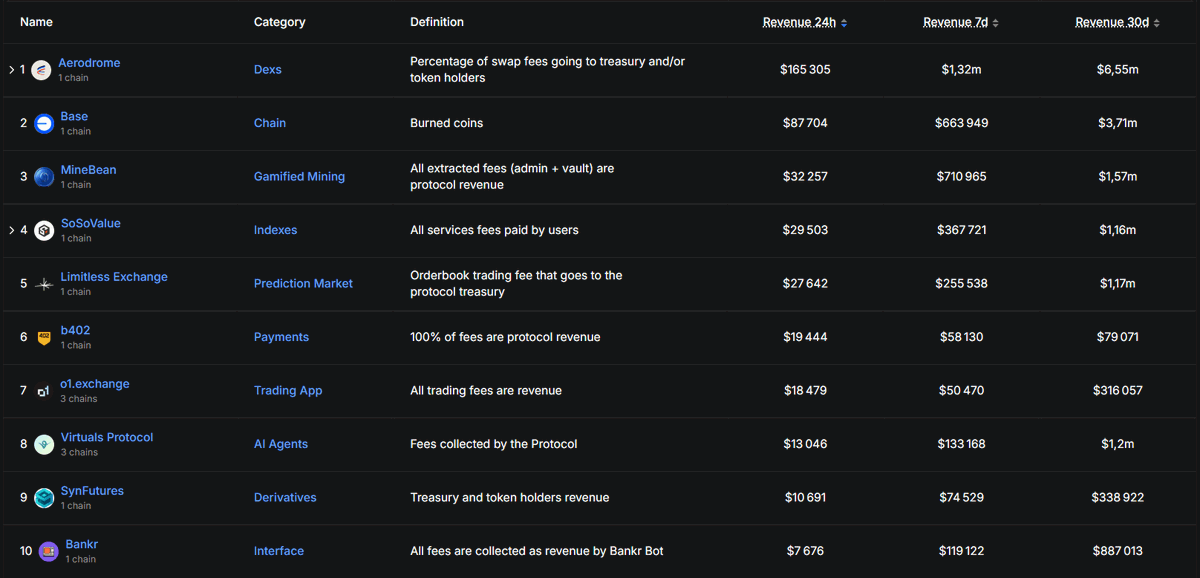Open the SoSoValue protocol link
The height and width of the screenshot is (578, 1200).
[x=90, y=224]
